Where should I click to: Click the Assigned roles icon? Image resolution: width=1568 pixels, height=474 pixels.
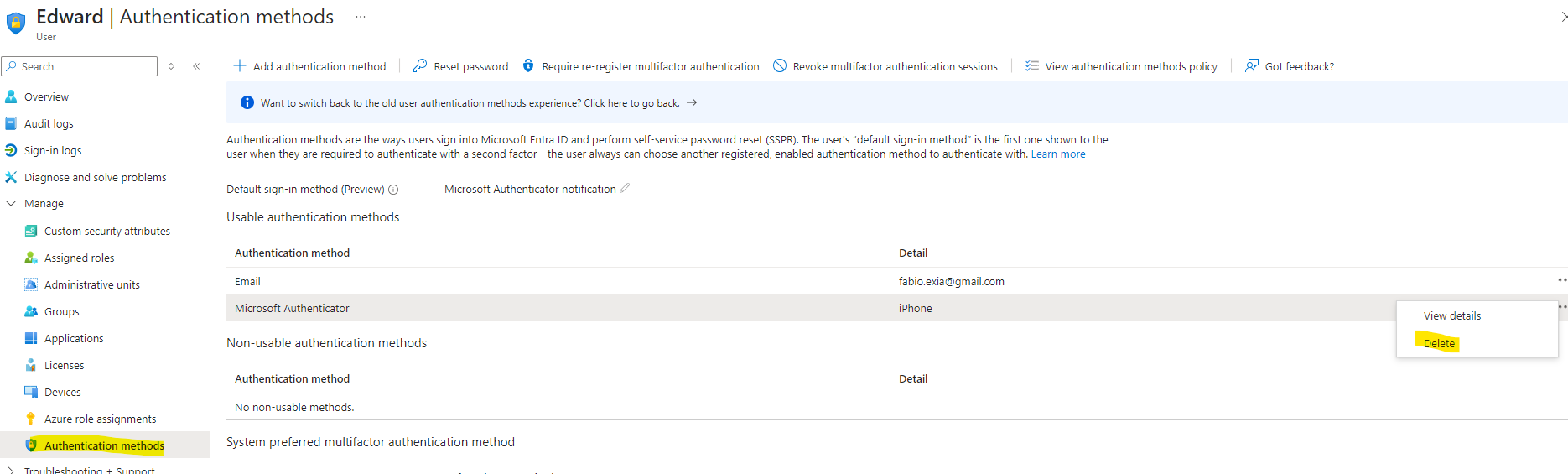click(x=31, y=258)
